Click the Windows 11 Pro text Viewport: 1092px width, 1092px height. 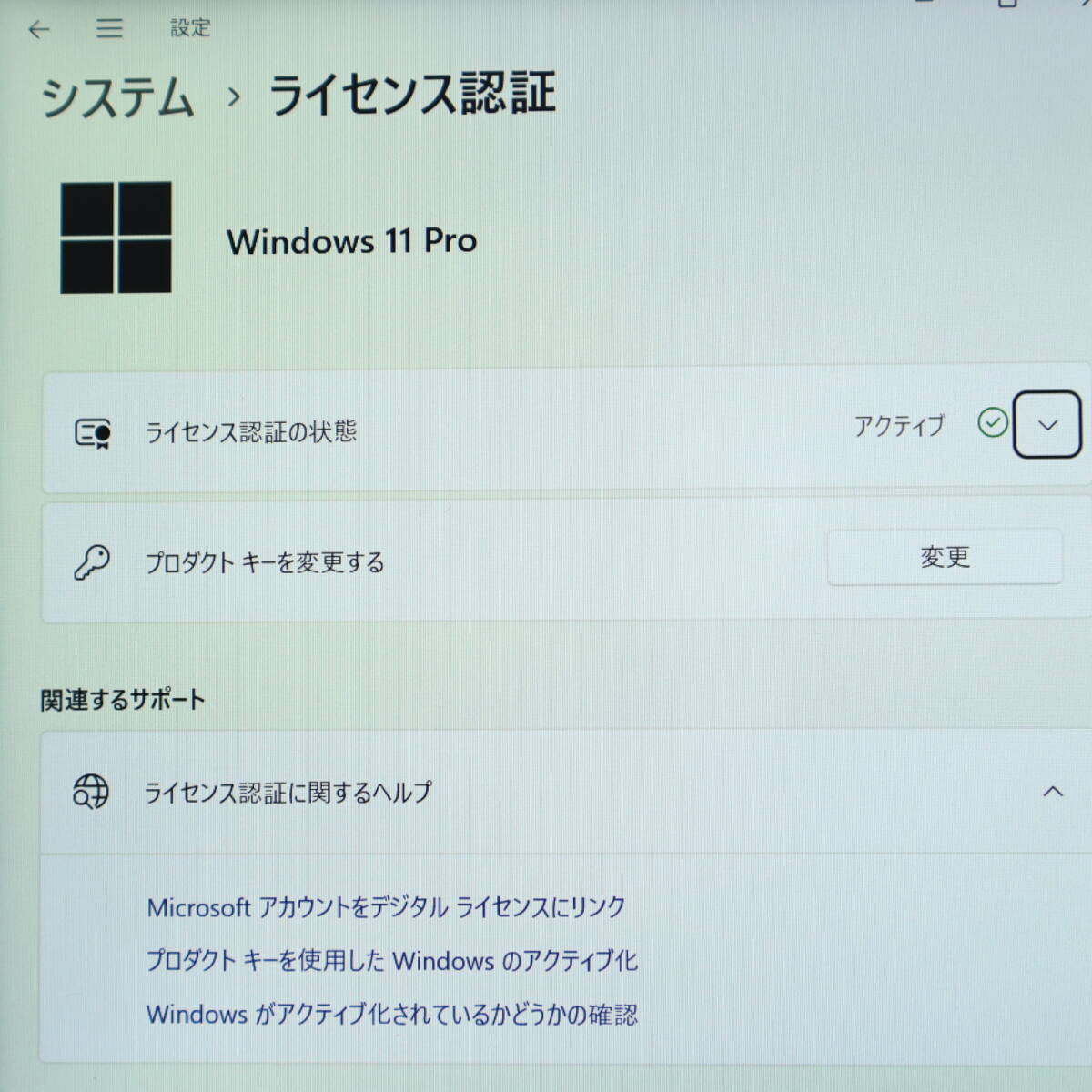(352, 241)
